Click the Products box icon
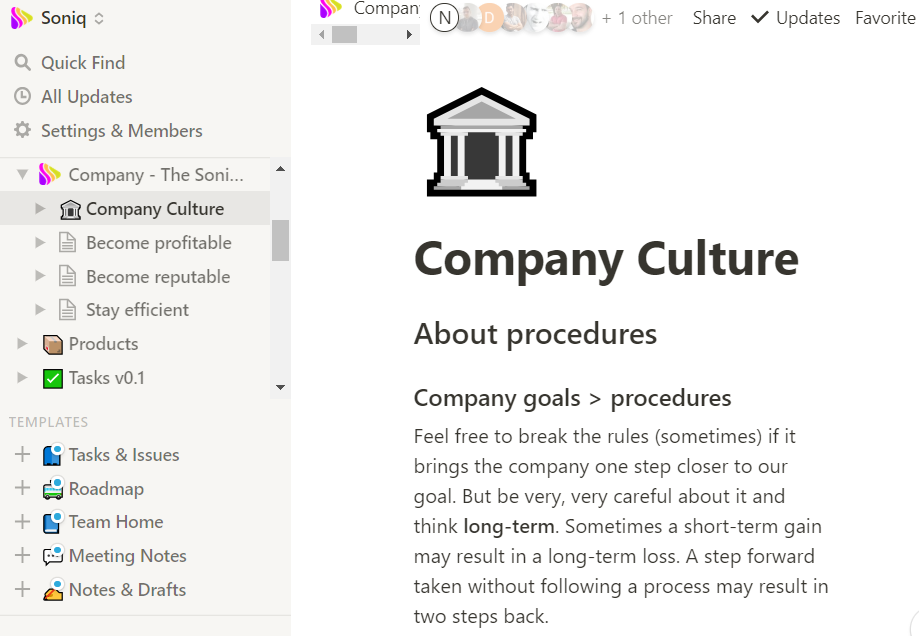The height and width of the screenshot is (636, 919). click(53, 344)
